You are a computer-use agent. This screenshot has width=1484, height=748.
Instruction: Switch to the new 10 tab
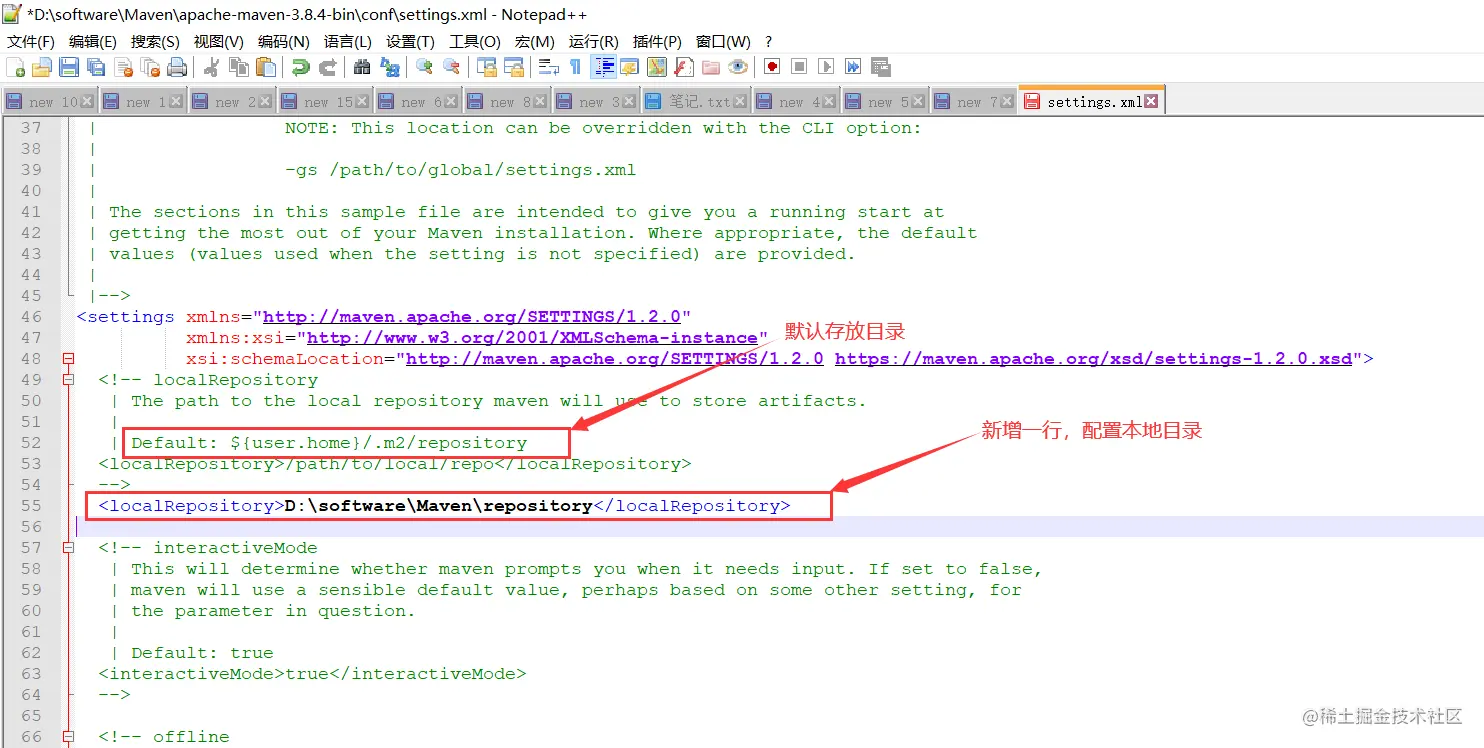click(x=50, y=101)
